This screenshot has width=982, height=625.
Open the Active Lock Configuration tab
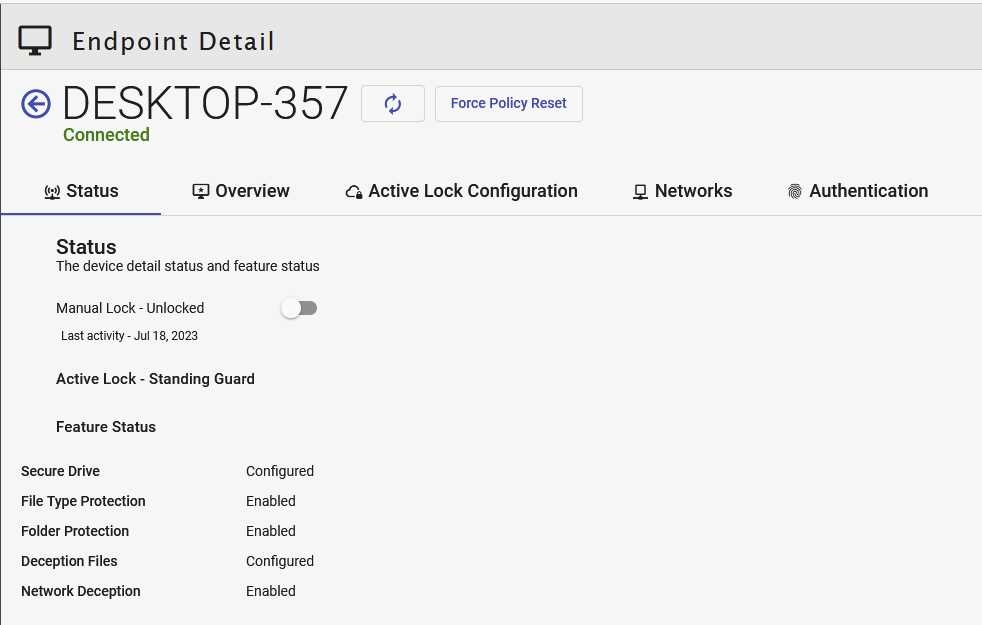point(472,191)
